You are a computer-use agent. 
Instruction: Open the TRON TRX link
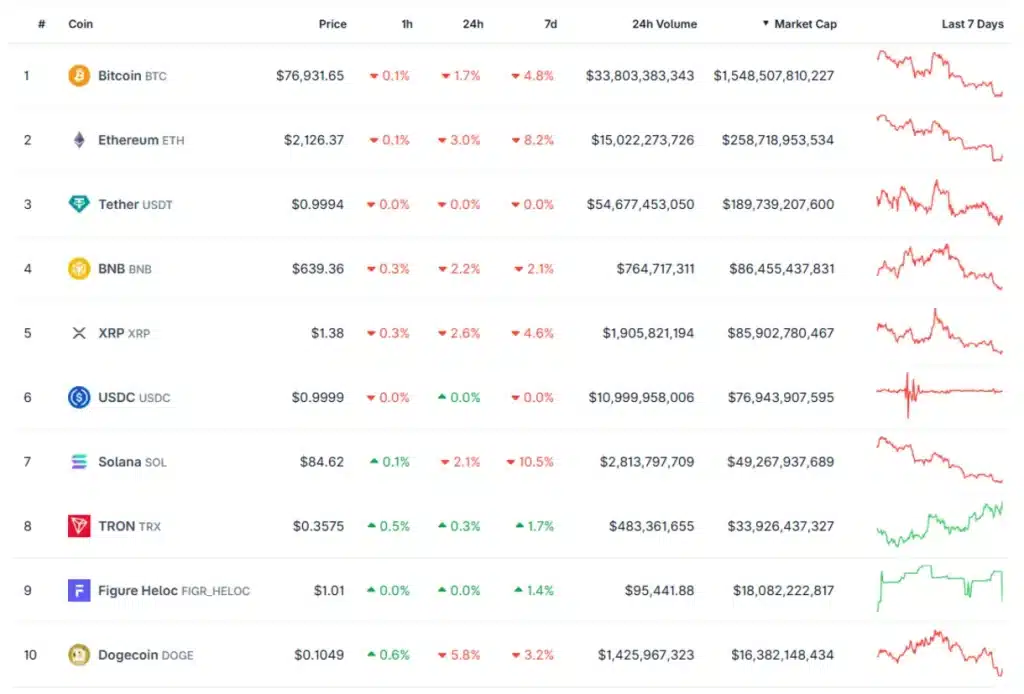(129, 526)
